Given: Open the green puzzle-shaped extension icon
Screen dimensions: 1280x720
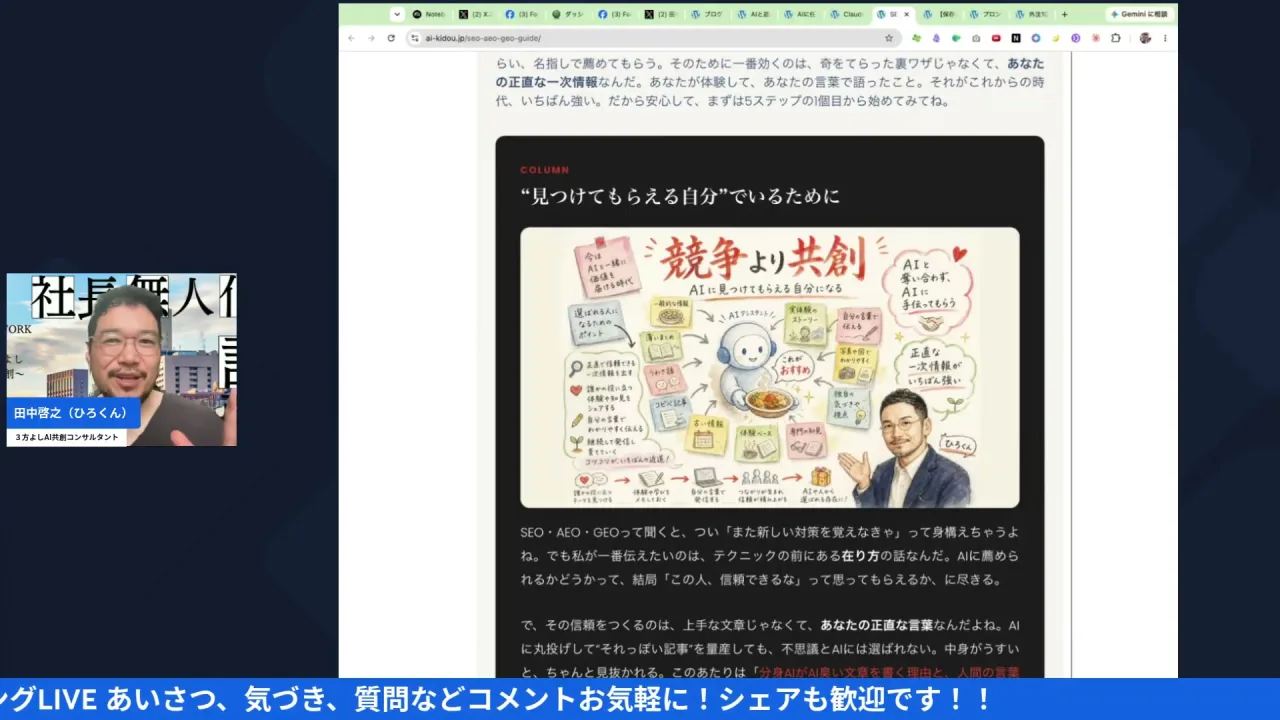Looking at the screenshot, I should click(916, 38).
